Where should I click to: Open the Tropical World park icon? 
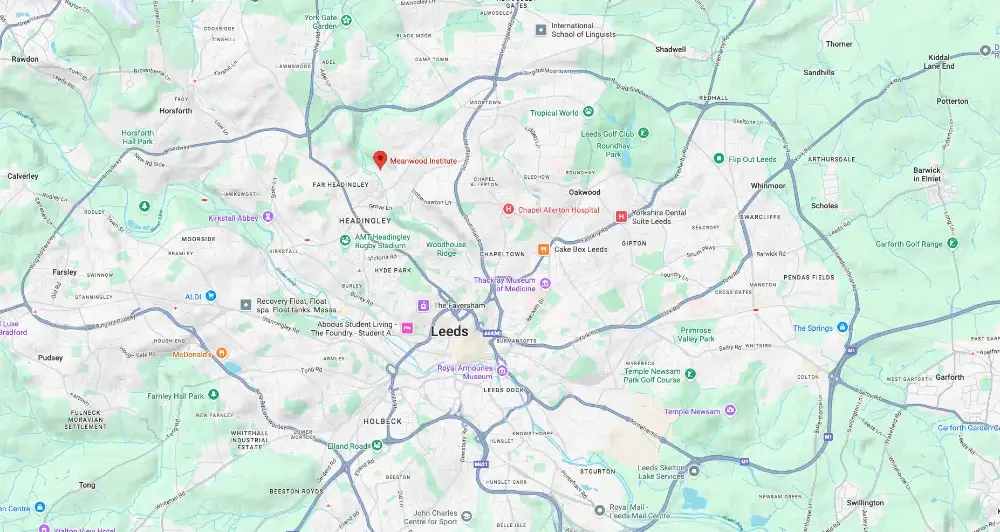coord(588,112)
